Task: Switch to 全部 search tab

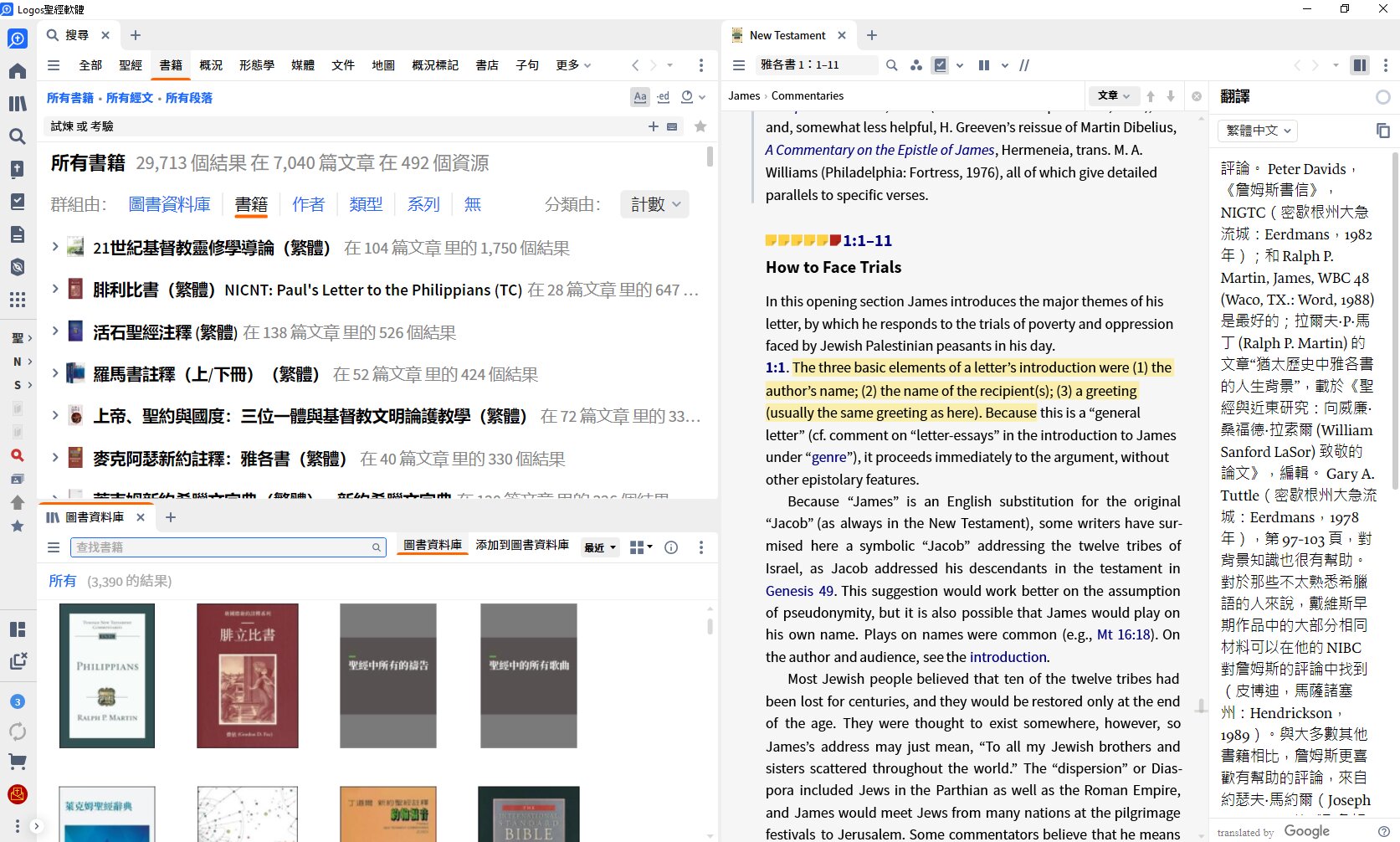Action: 90,65
